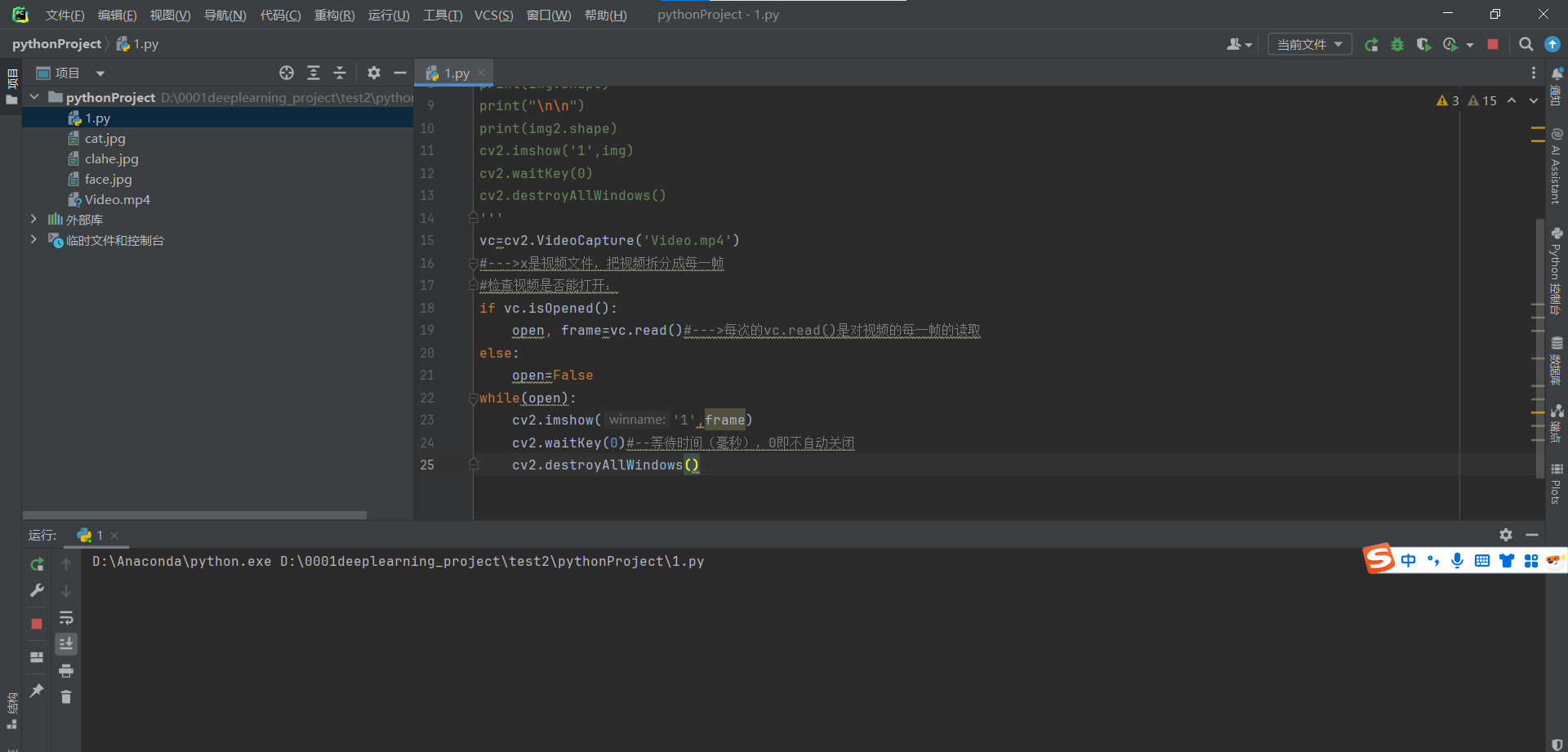
Task: Open the 工具(T) menu
Action: tap(442, 16)
